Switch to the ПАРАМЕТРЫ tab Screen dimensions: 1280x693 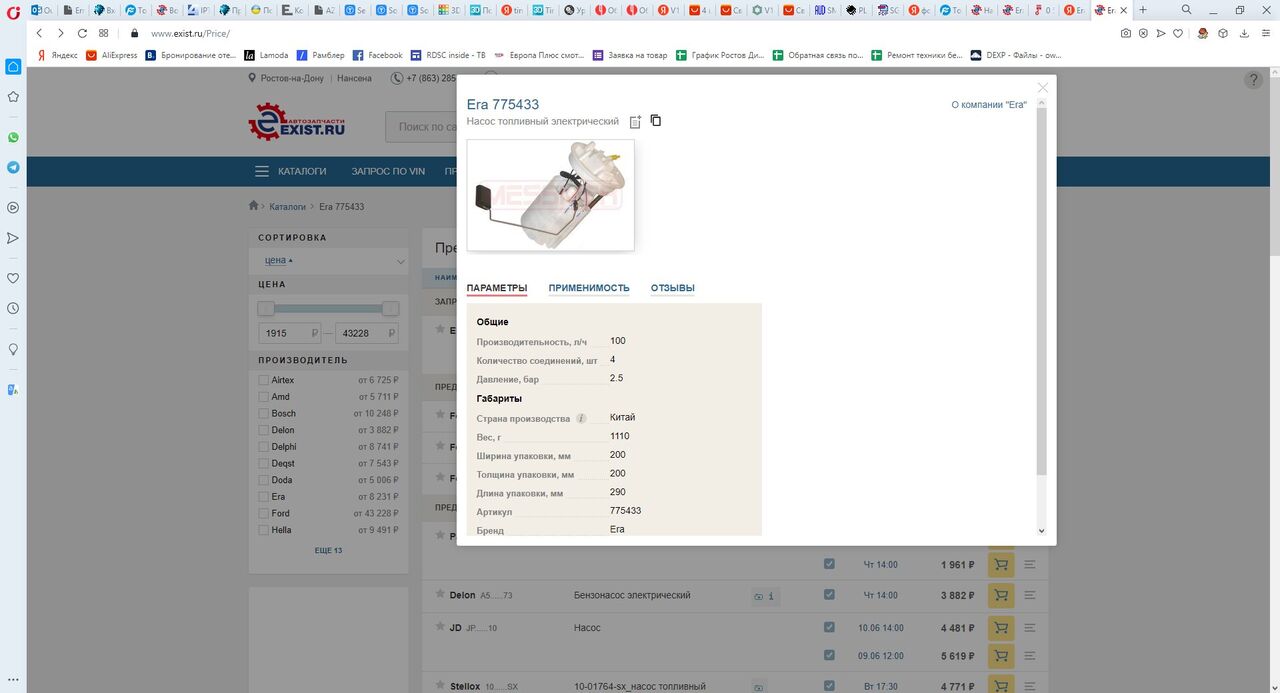pos(496,288)
